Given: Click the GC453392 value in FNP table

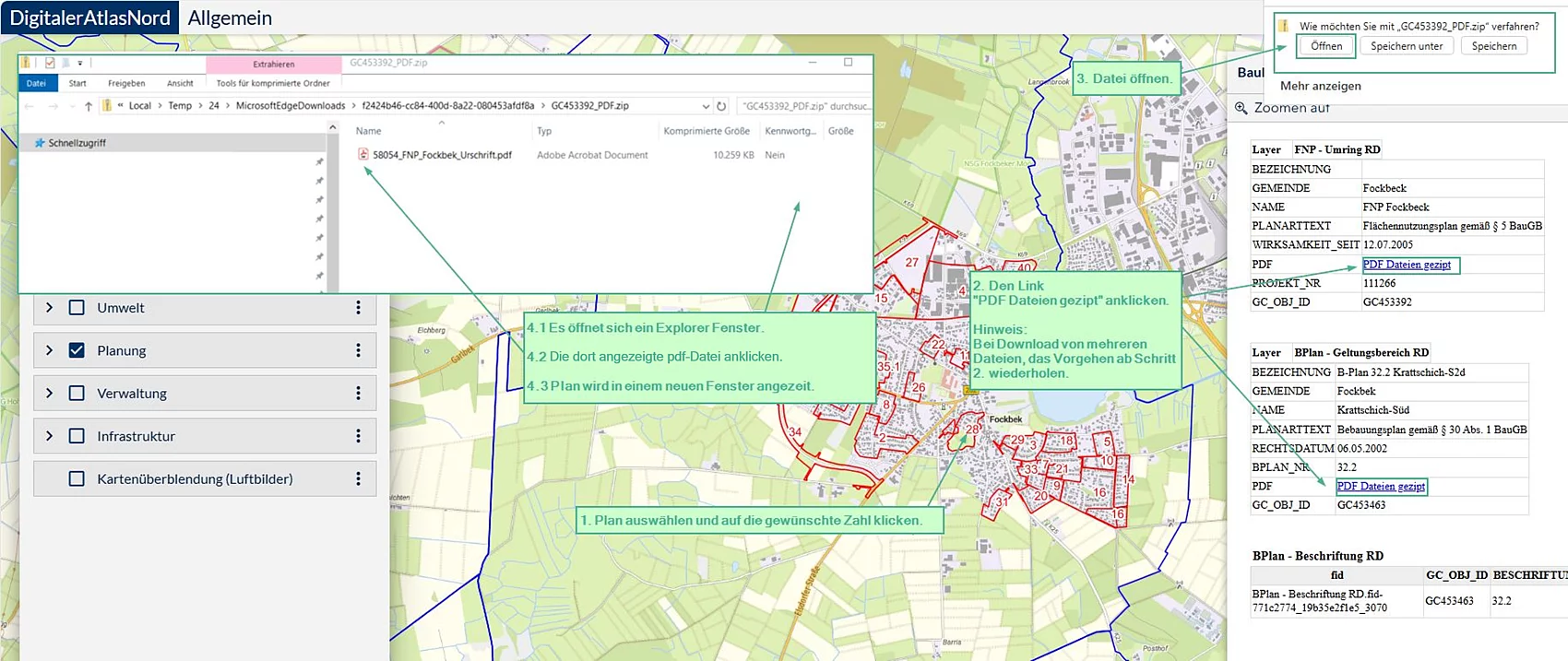Looking at the screenshot, I should (x=1387, y=302).
